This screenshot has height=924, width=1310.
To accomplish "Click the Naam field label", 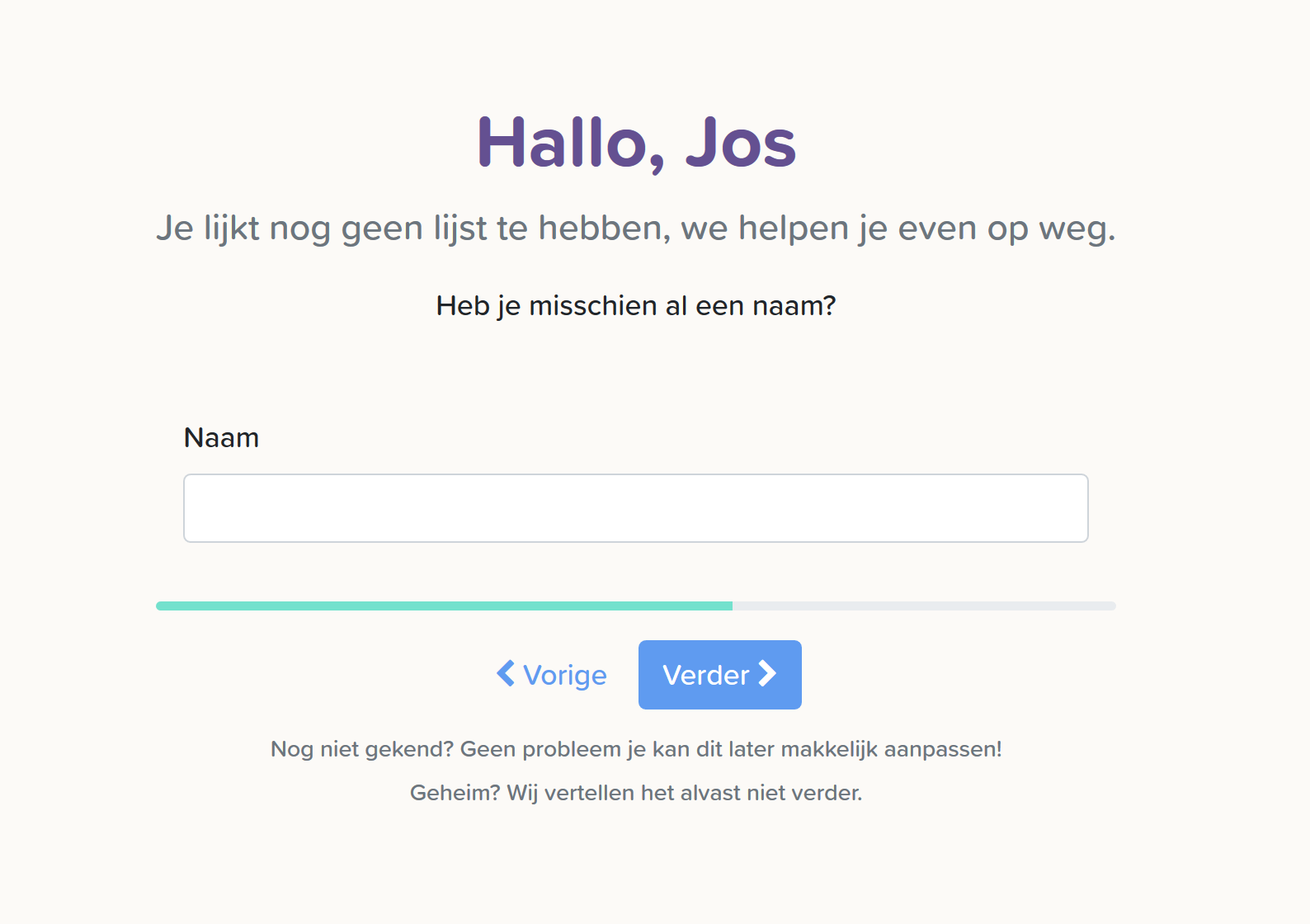I will click(x=221, y=437).
